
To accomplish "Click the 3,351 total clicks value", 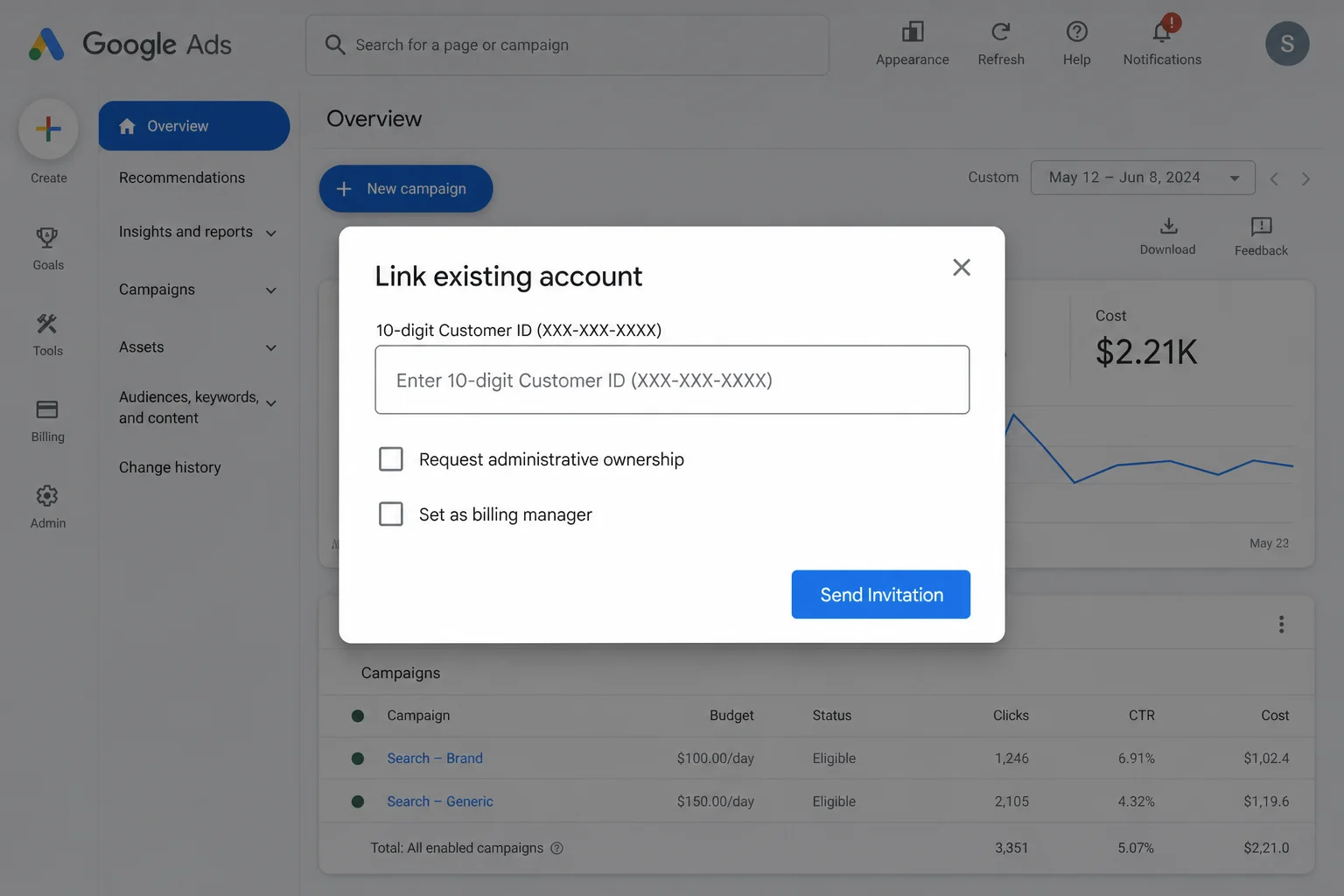I will click(1011, 848).
